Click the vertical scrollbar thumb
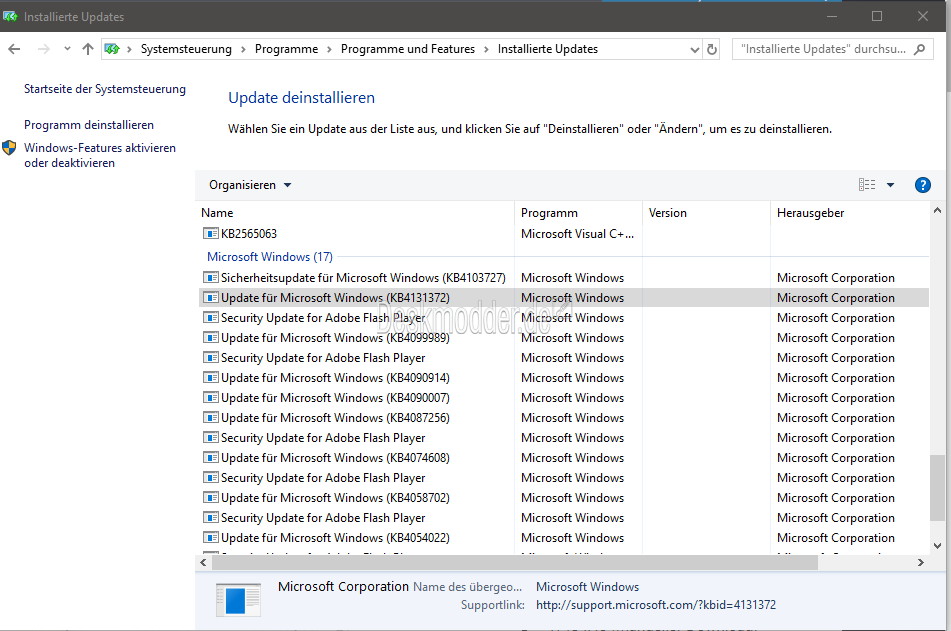The height and width of the screenshot is (631, 951). 937,488
